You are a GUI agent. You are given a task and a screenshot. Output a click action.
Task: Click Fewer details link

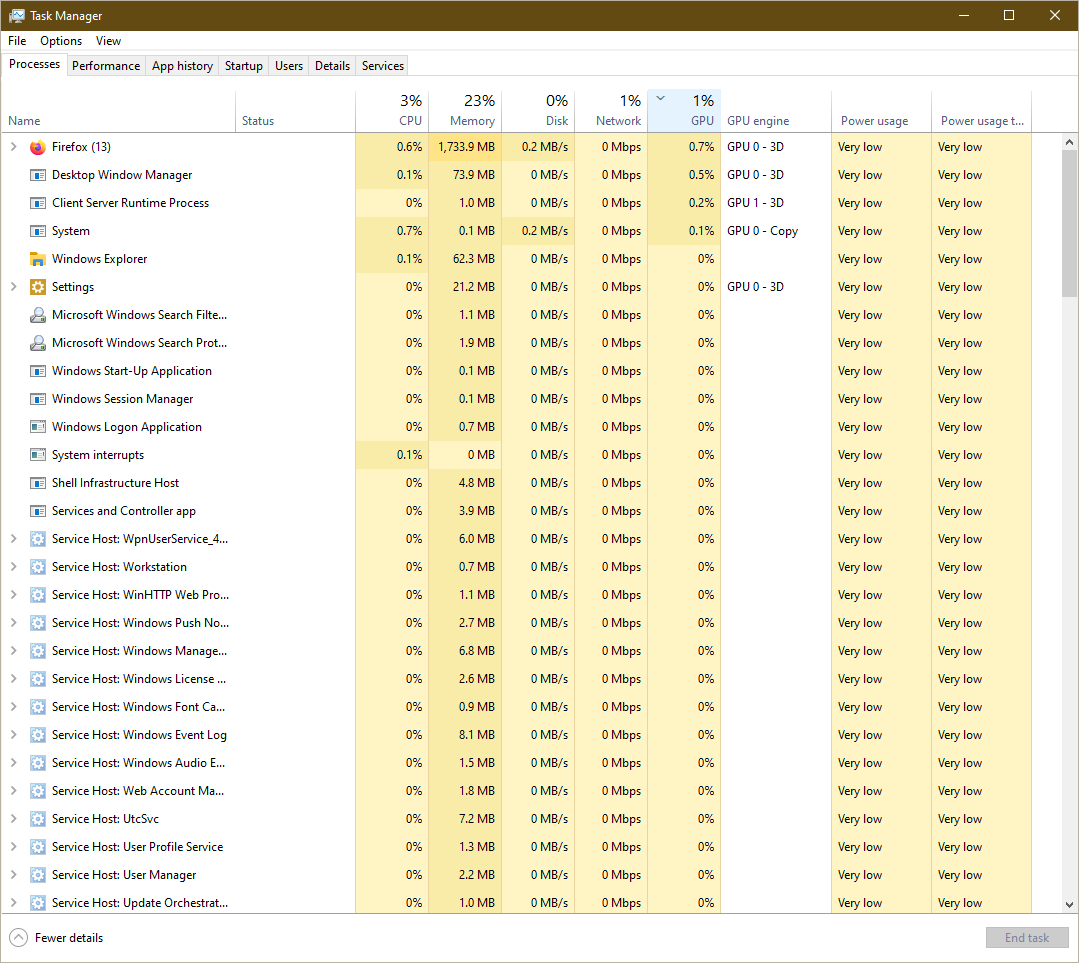click(69, 938)
